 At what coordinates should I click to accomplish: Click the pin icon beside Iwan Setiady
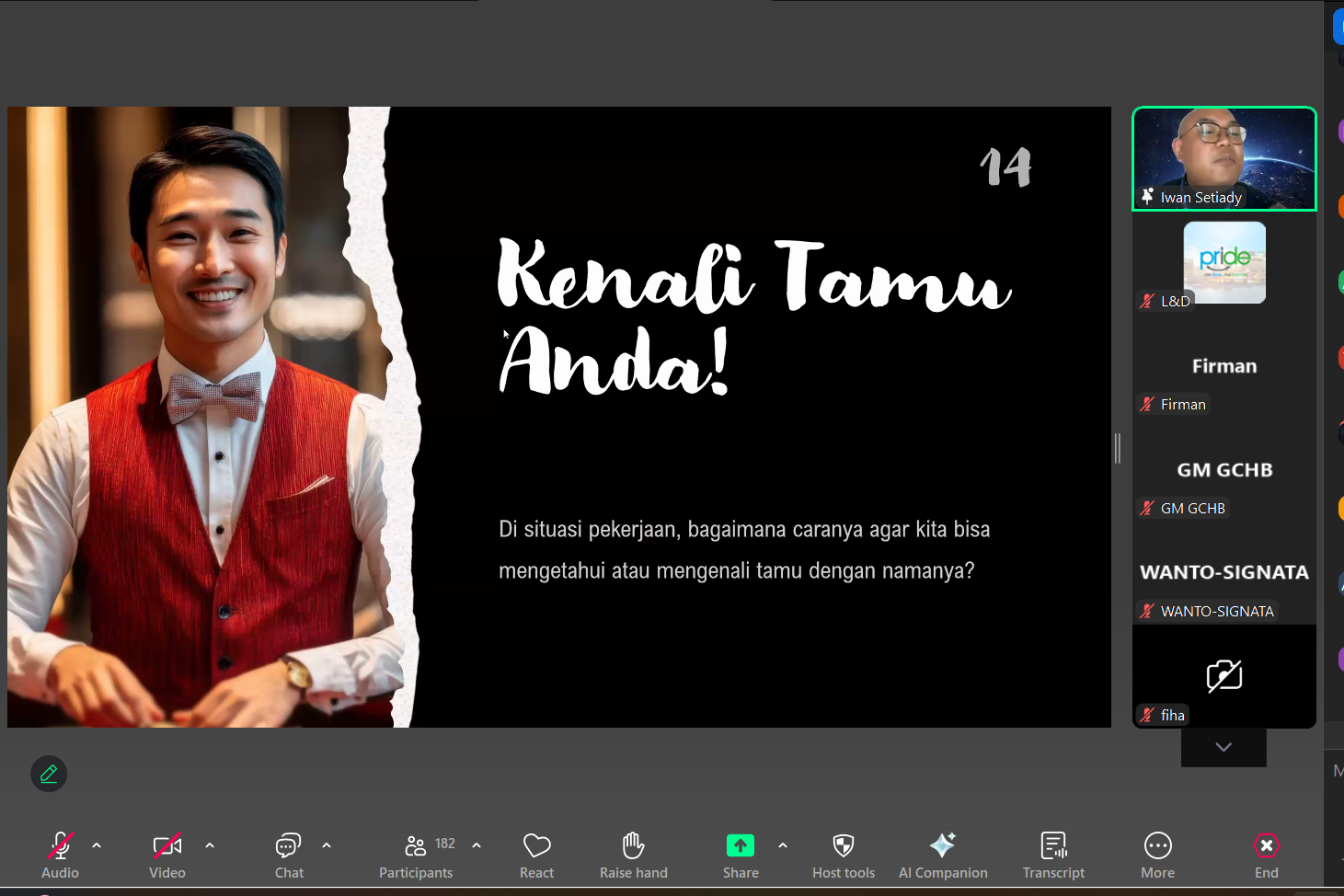click(1147, 196)
